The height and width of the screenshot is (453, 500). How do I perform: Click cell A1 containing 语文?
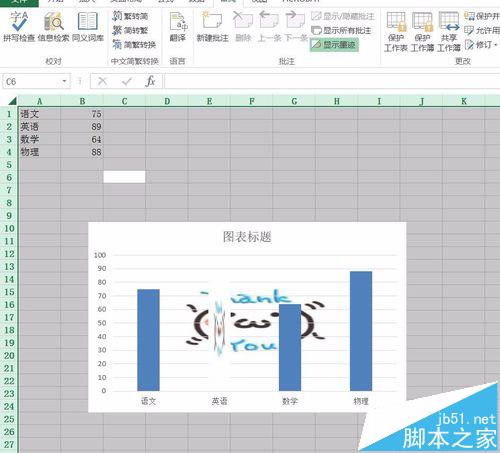click(x=39, y=114)
